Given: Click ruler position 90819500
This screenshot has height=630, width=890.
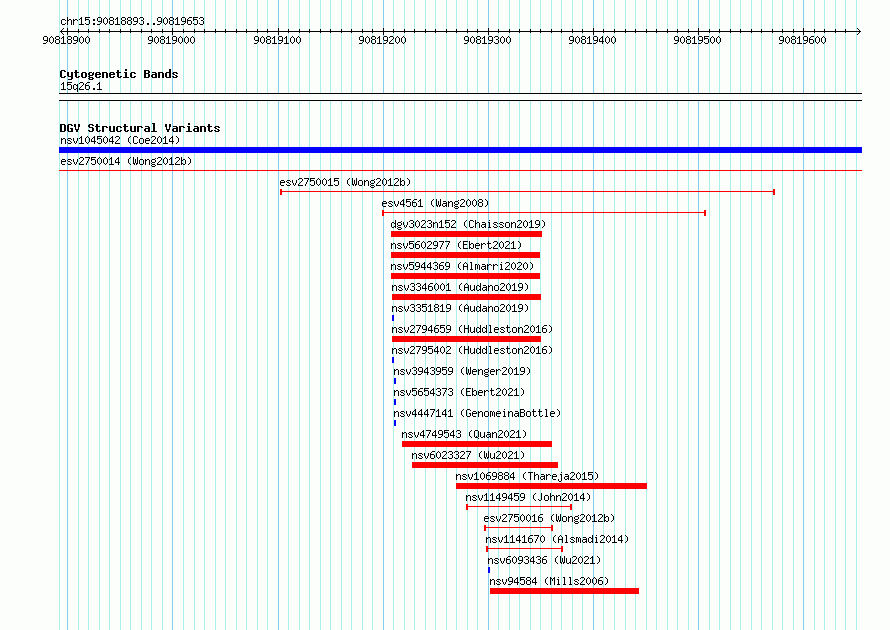Looking at the screenshot, I should [698, 40].
